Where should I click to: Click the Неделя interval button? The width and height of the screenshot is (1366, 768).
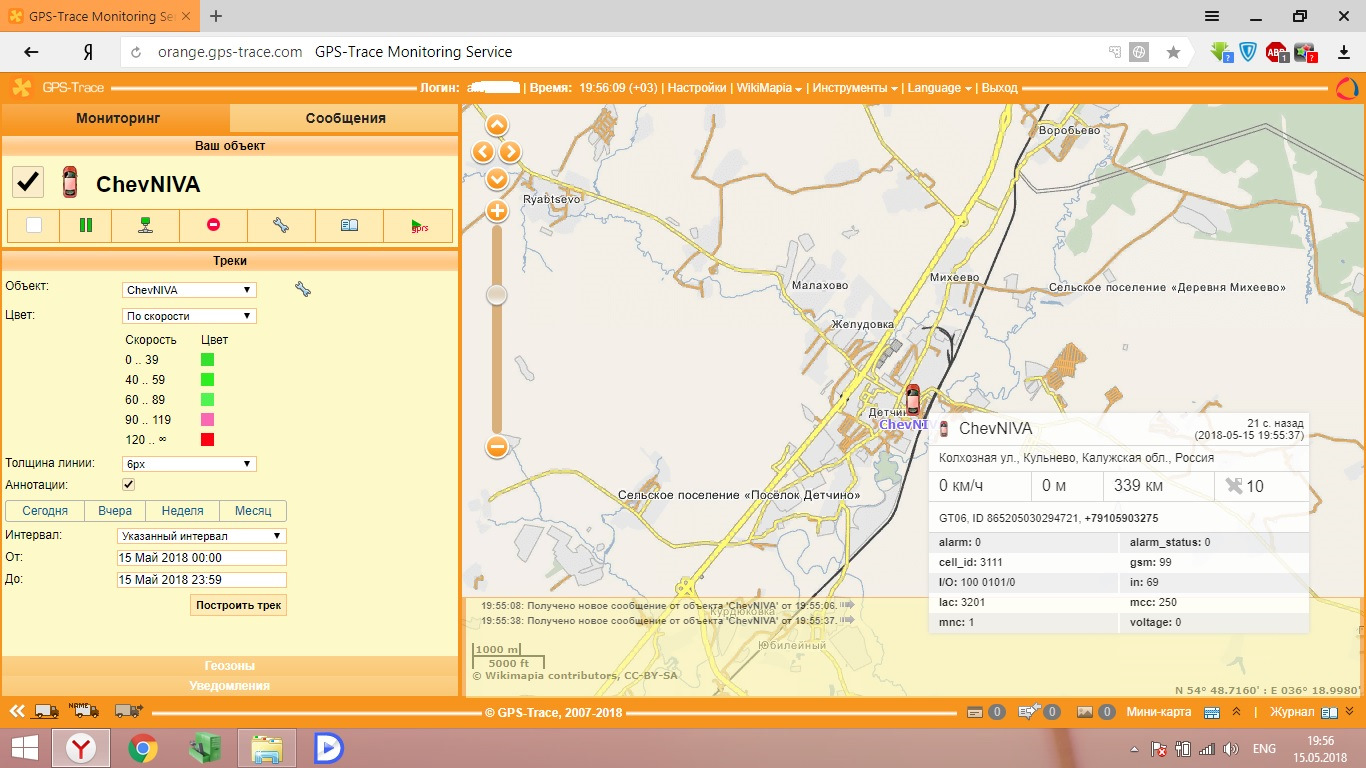pos(182,510)
